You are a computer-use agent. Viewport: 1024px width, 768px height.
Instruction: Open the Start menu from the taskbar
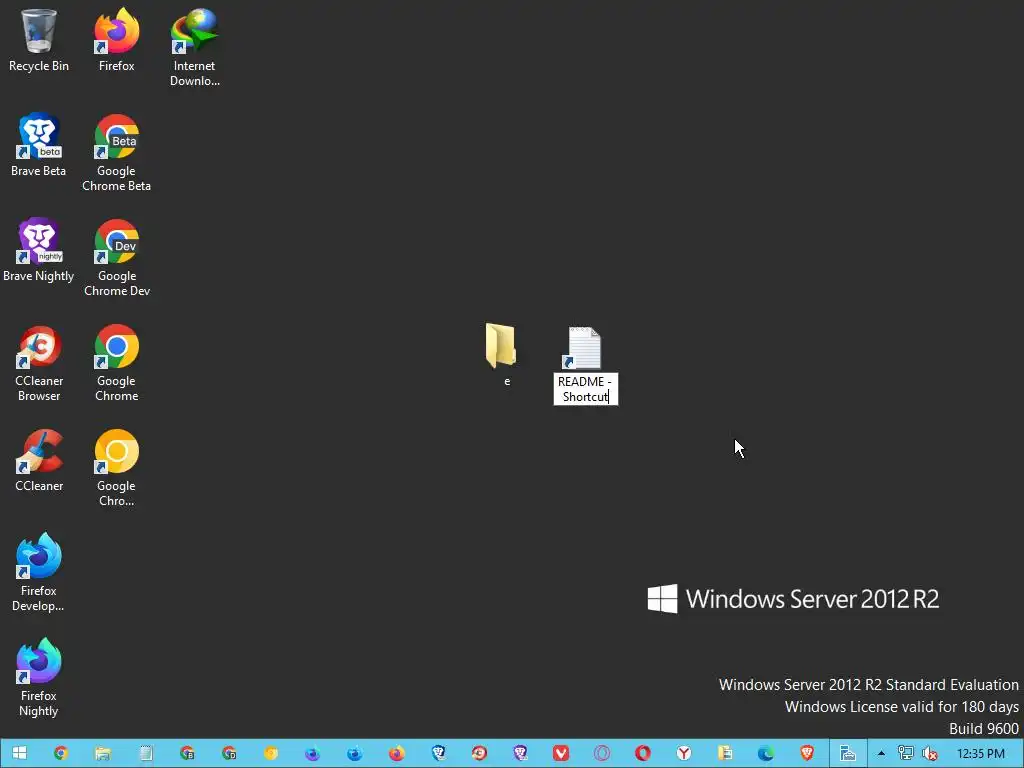pyautogui.click(x=19, y=754)
